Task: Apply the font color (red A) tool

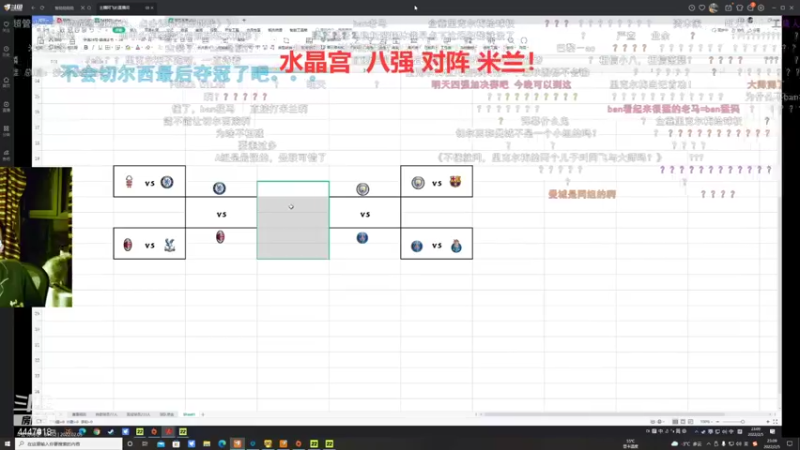Action: (138, 47)
